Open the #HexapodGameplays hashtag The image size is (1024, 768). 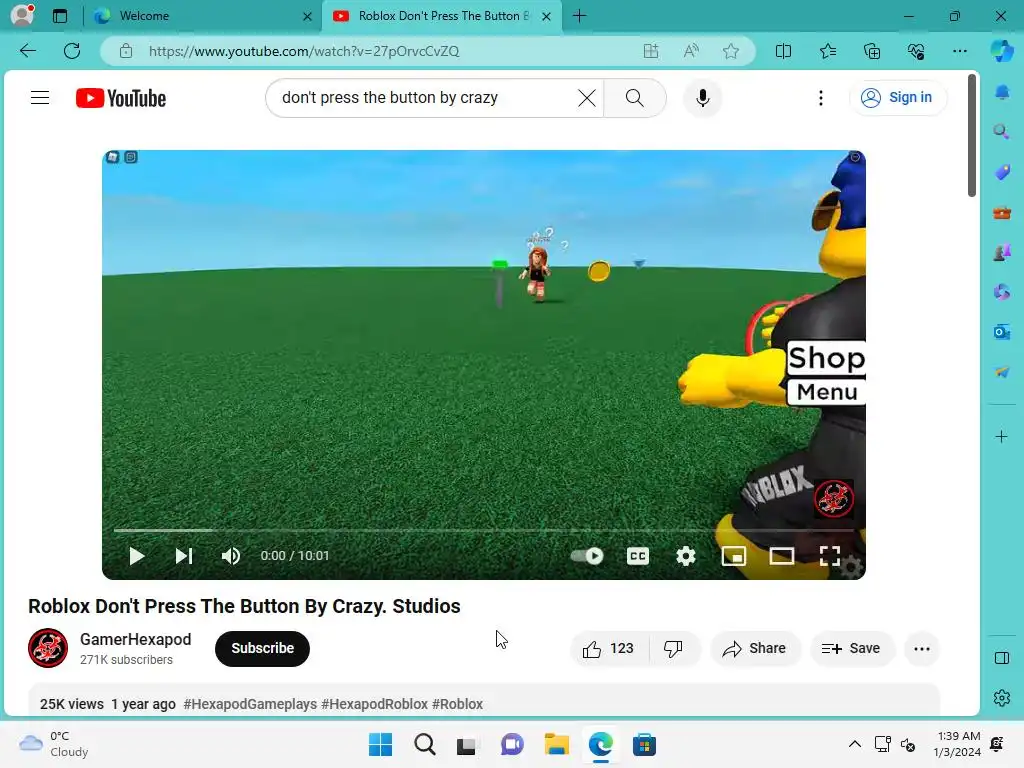click(250, 704)
